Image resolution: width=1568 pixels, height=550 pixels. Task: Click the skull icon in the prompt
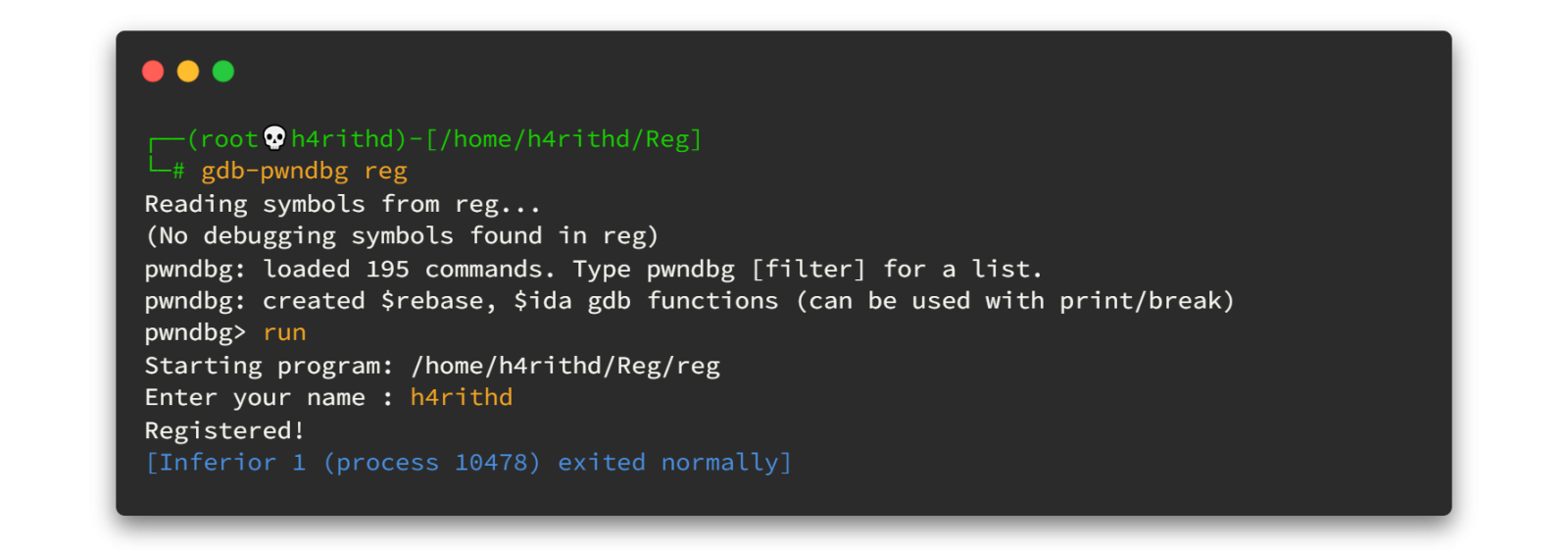click(275, 138)
